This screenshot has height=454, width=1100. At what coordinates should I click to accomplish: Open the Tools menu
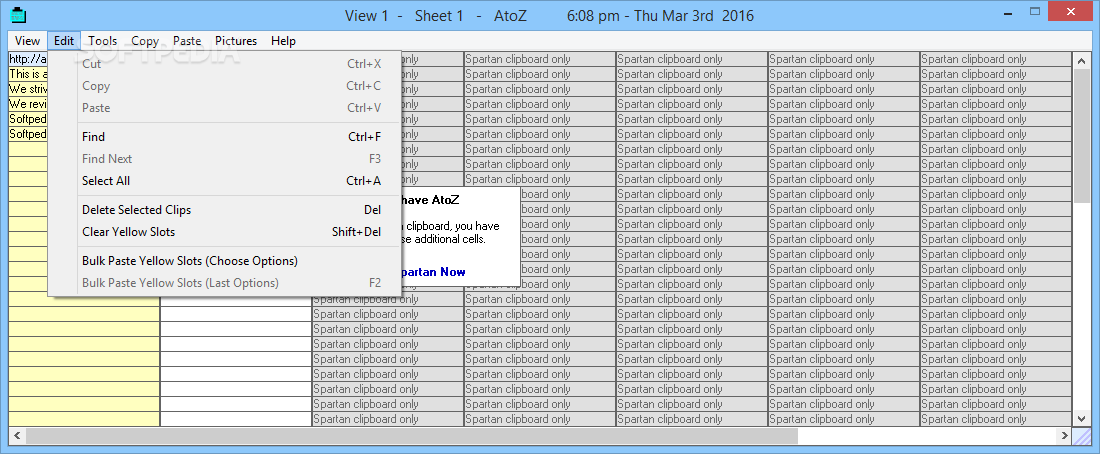coord(102,41)
